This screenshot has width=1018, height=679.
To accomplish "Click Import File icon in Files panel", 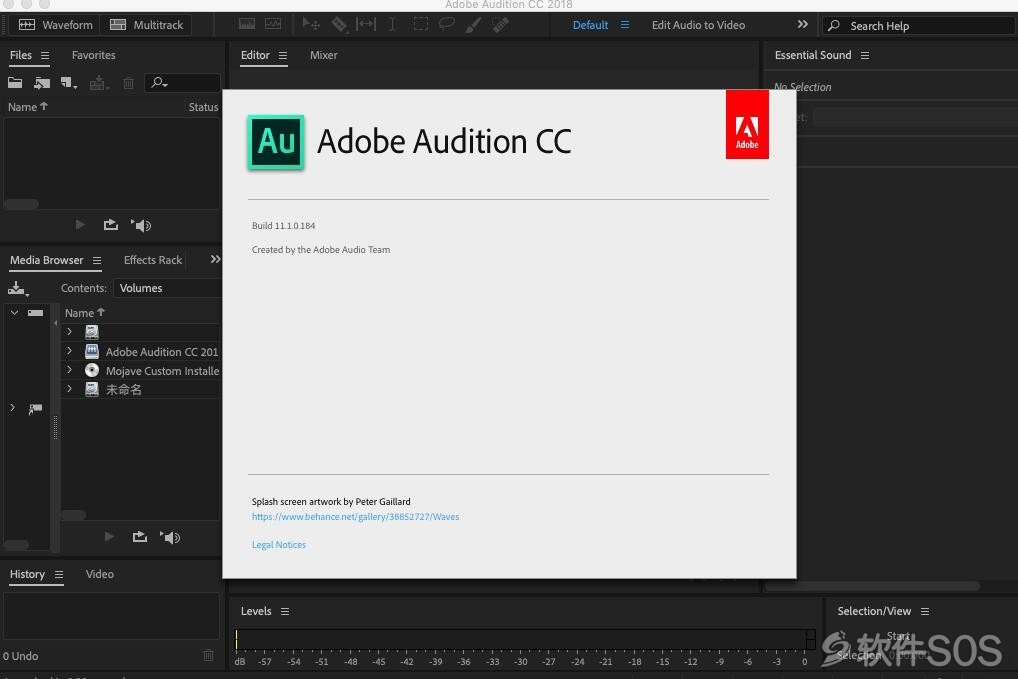I will pyautogui.click(x=42, y=82).
